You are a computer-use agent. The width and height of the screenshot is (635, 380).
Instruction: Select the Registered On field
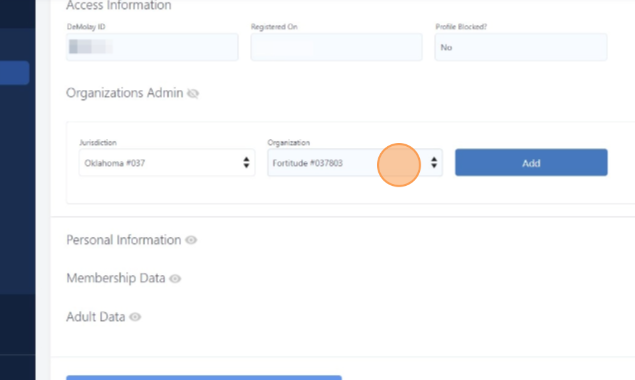point(337,47)
